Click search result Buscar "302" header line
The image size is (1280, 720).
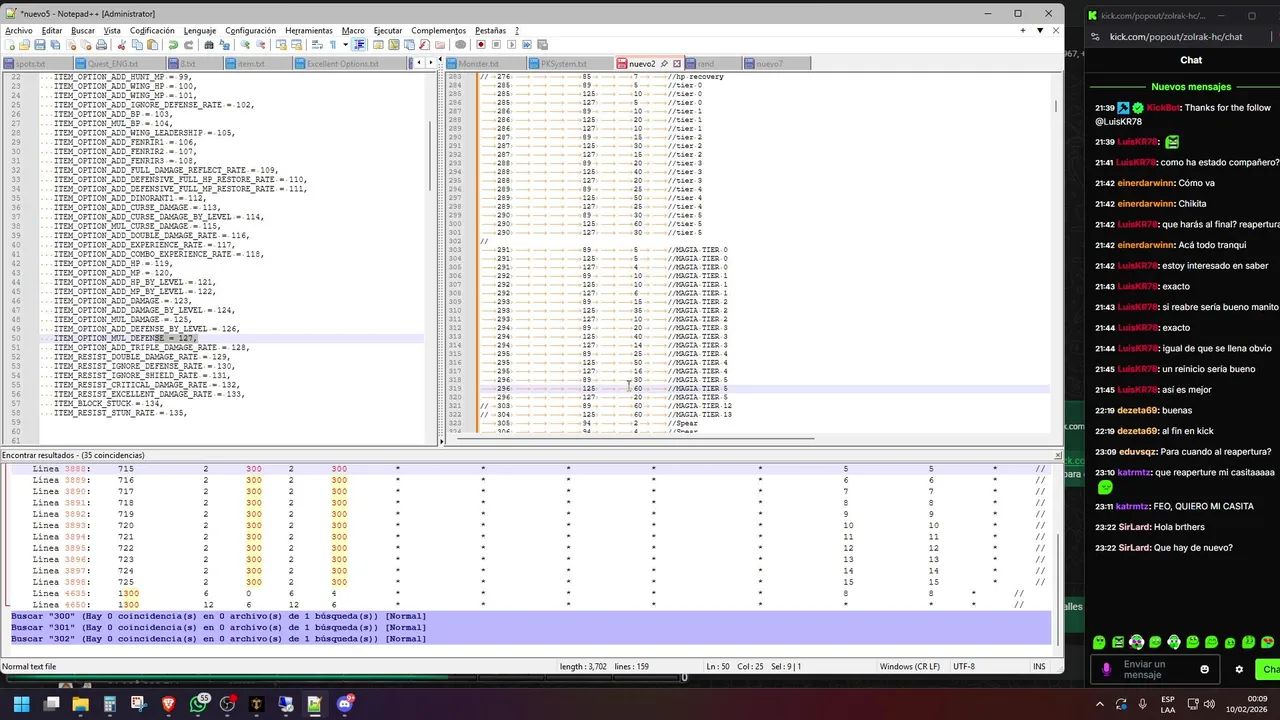[x=530, y=639]
